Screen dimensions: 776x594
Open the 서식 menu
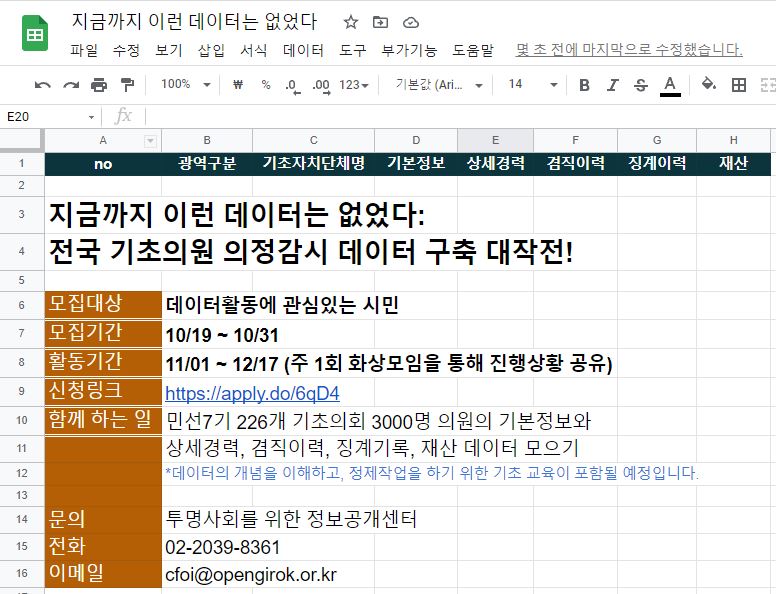pyautogui.click(x=254, y=50)
